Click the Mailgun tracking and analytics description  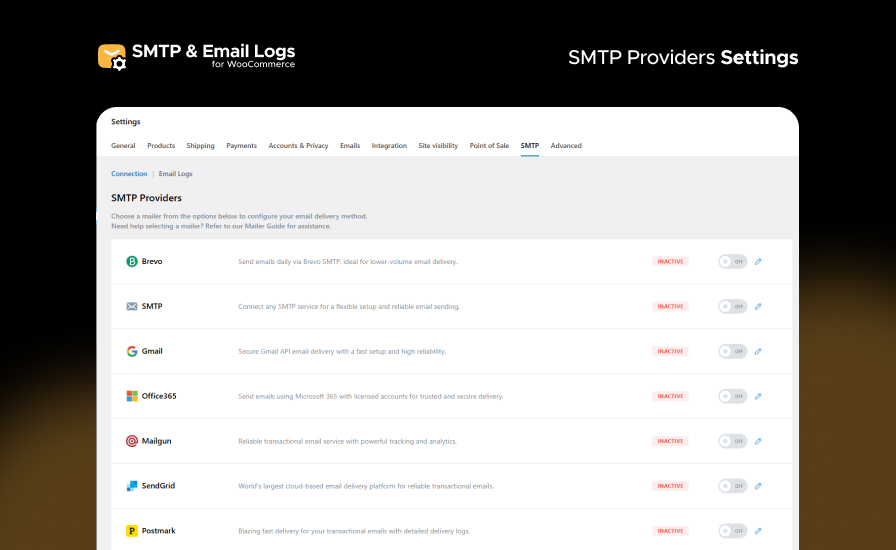[347, 441]
